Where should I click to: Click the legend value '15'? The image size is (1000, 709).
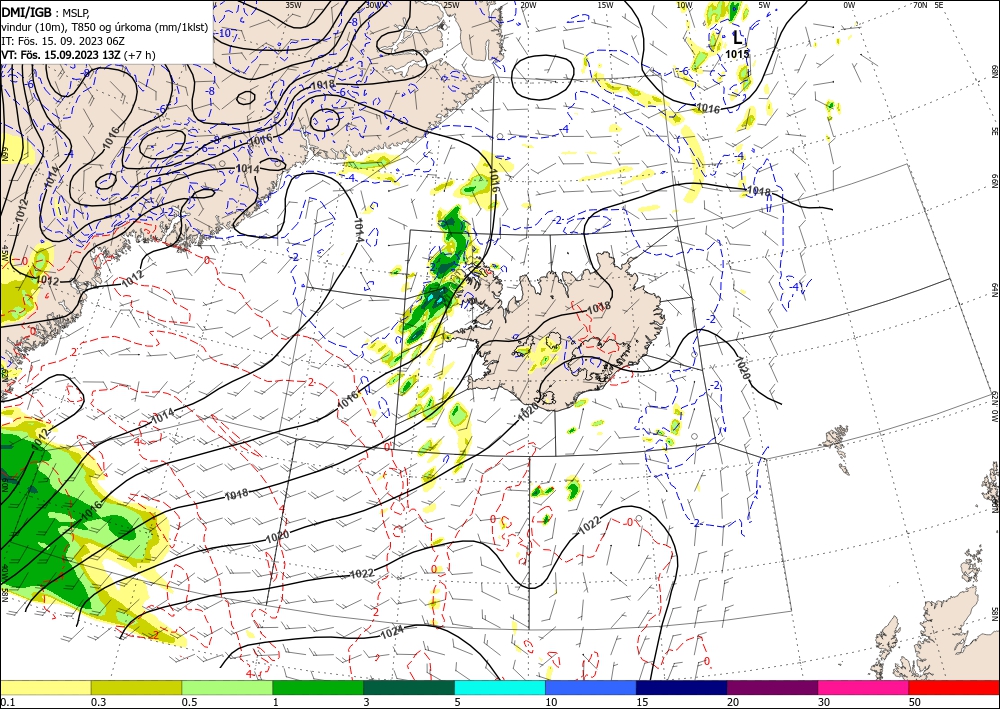click(x=642, y=702)
